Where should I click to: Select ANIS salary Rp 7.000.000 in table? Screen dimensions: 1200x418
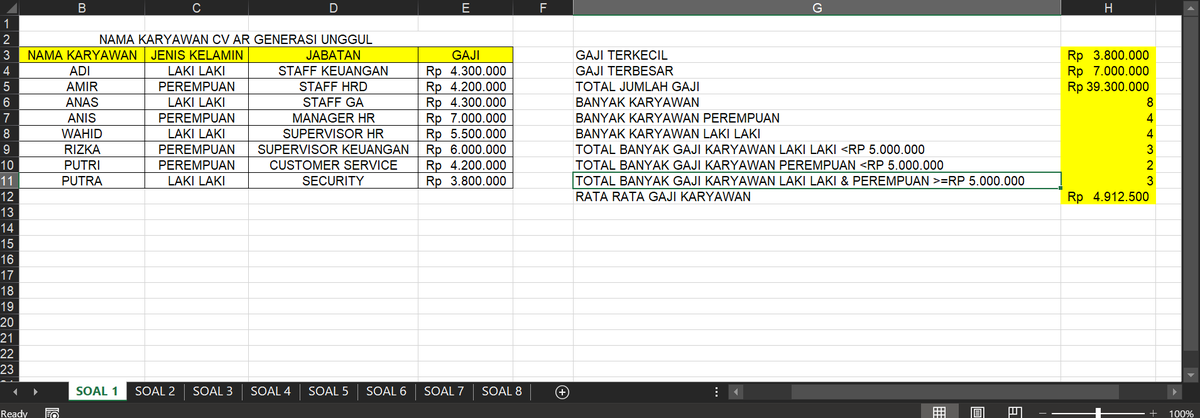pos(467,118)
